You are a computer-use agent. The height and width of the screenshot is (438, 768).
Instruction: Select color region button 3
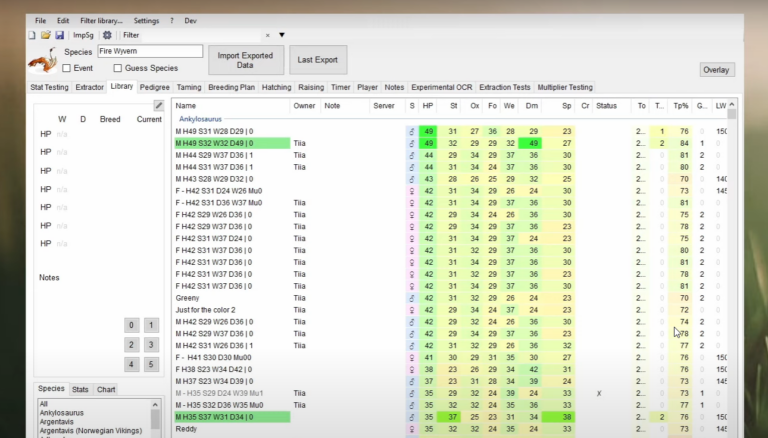[150, 345]
